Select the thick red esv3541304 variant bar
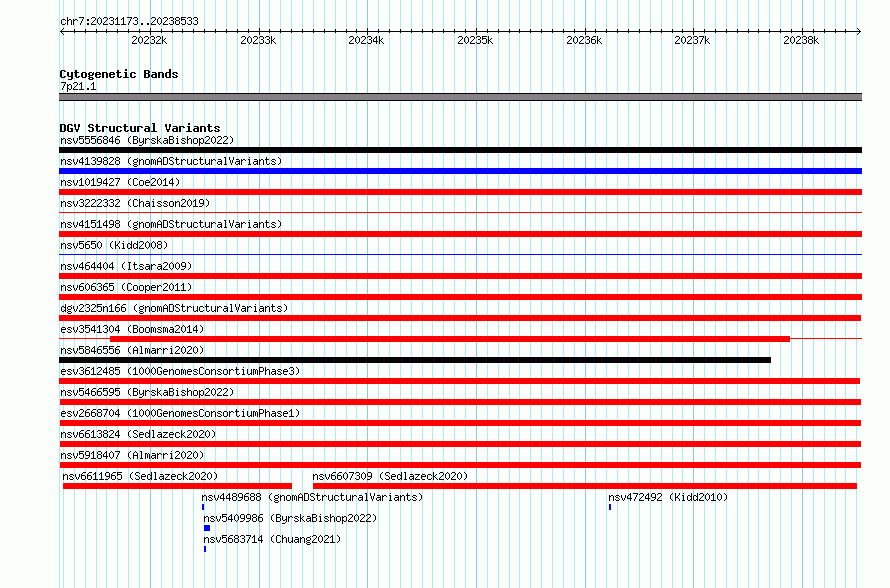Screen dimensions: 890x588 [x=450, y=339]
